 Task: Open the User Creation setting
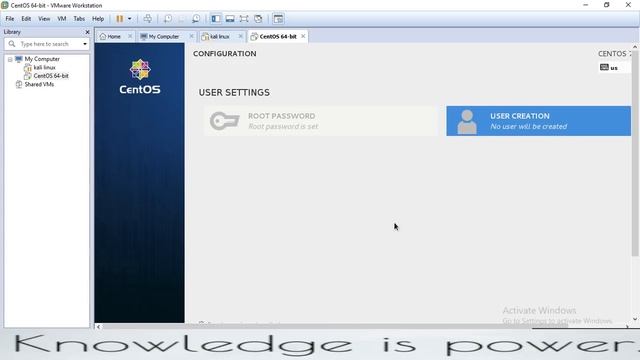coord(538,121)
